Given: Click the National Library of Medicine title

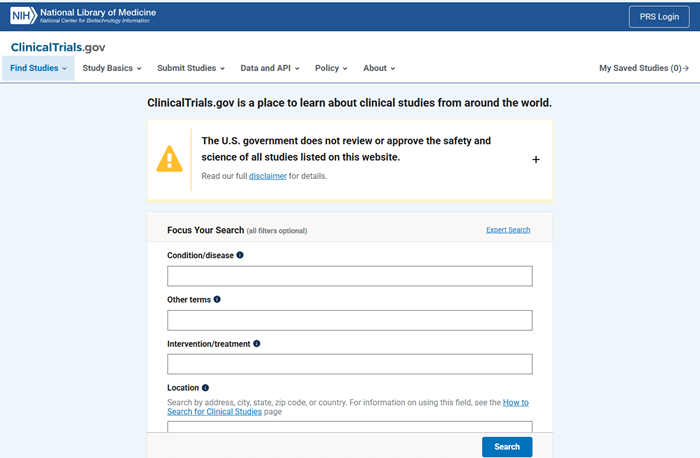Looking at the screenshot, I should point(98,12).
